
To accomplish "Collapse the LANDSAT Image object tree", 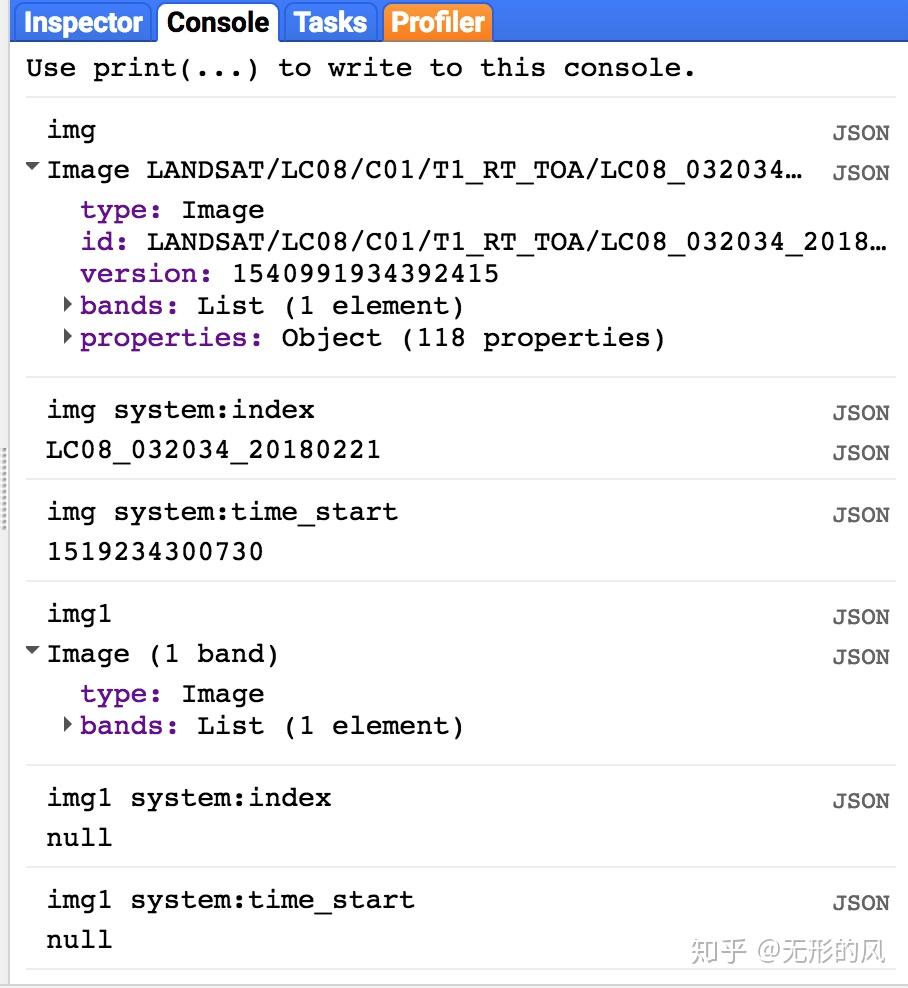I will point(33,168).
